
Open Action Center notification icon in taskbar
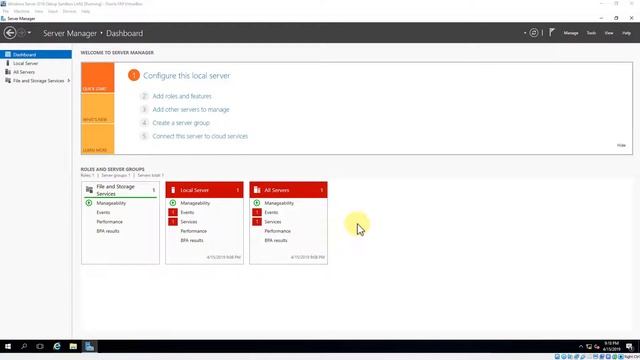click(x=630, y=347)
